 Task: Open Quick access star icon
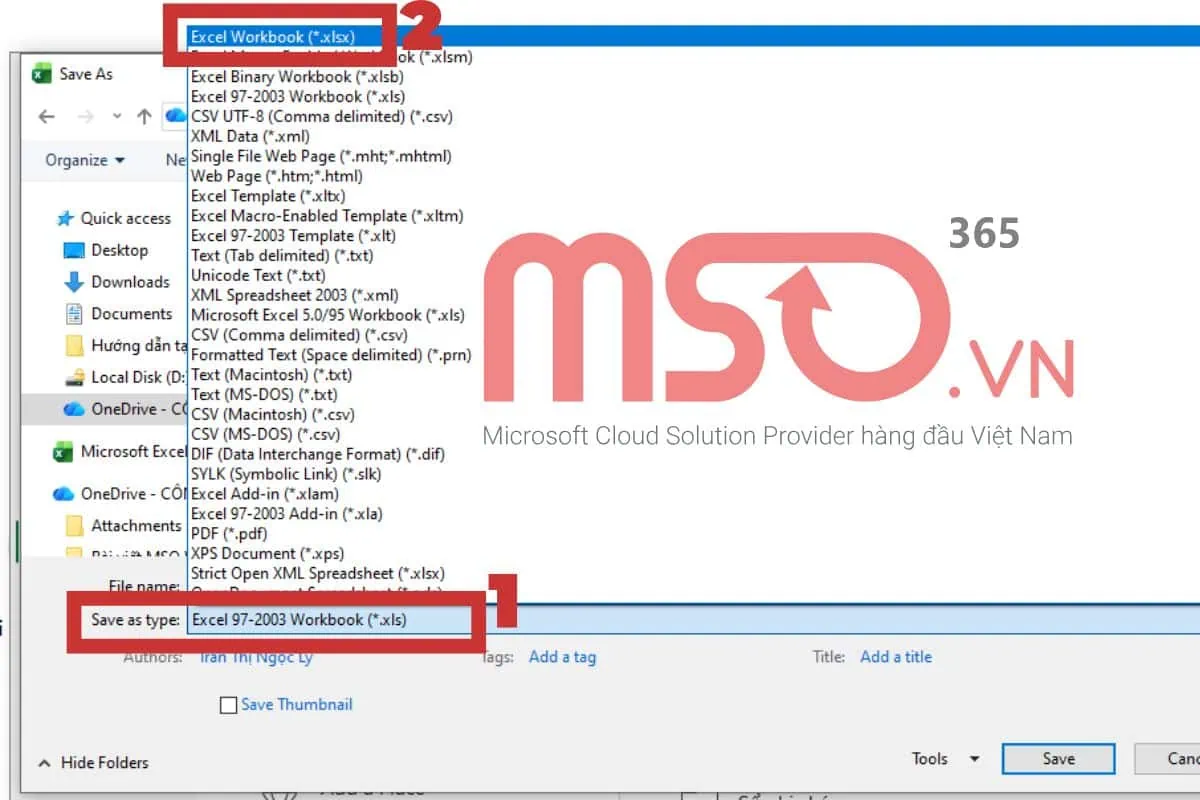click(66, 219)
